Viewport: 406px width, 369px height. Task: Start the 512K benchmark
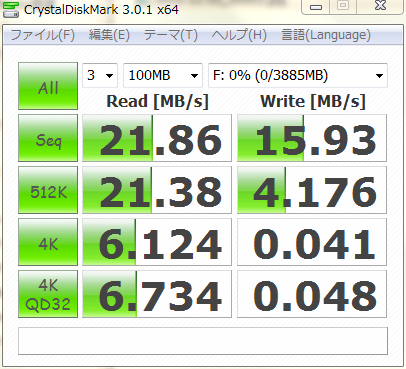(x=48, y=190)
